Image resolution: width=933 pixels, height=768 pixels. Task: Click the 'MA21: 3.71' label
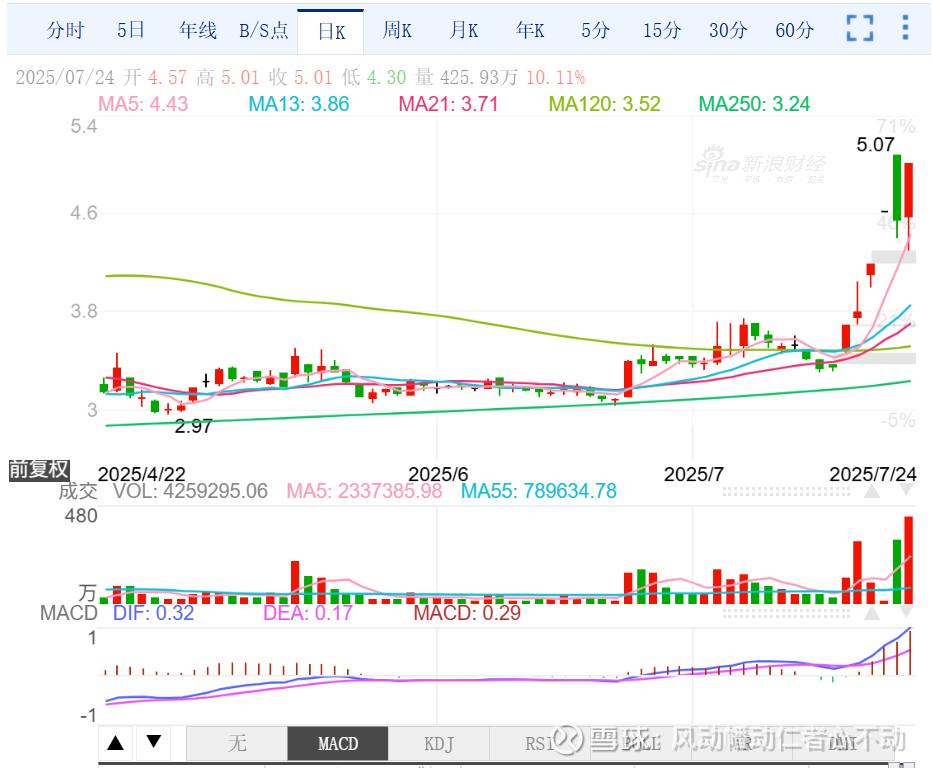[x=448, y=104]
